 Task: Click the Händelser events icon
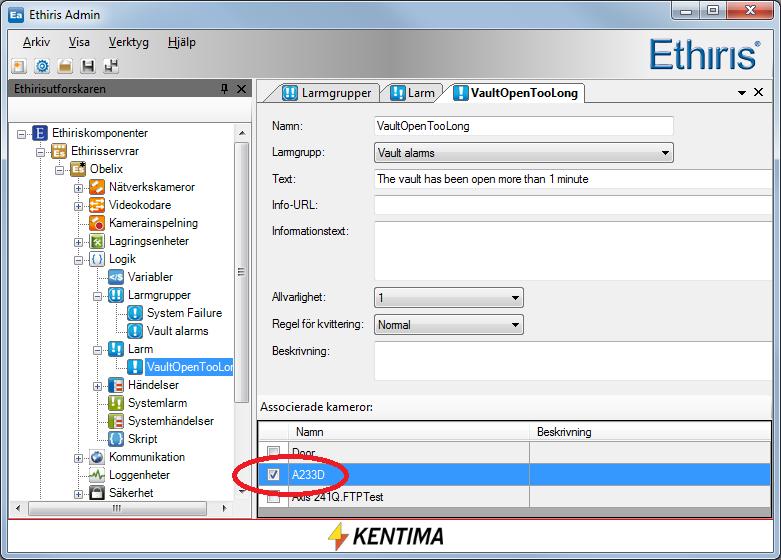coord(116,385)
